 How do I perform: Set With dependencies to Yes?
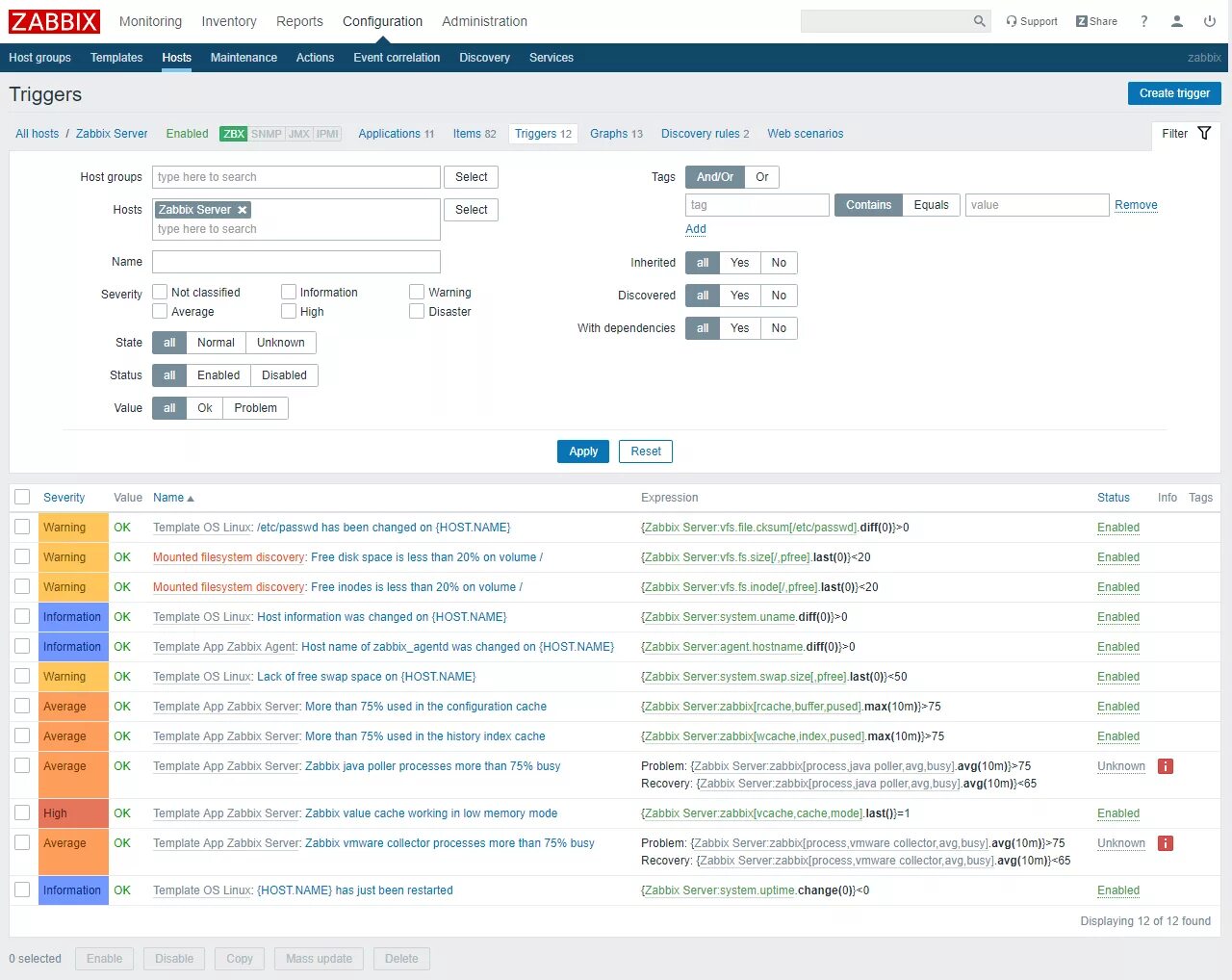coord(739,328)
